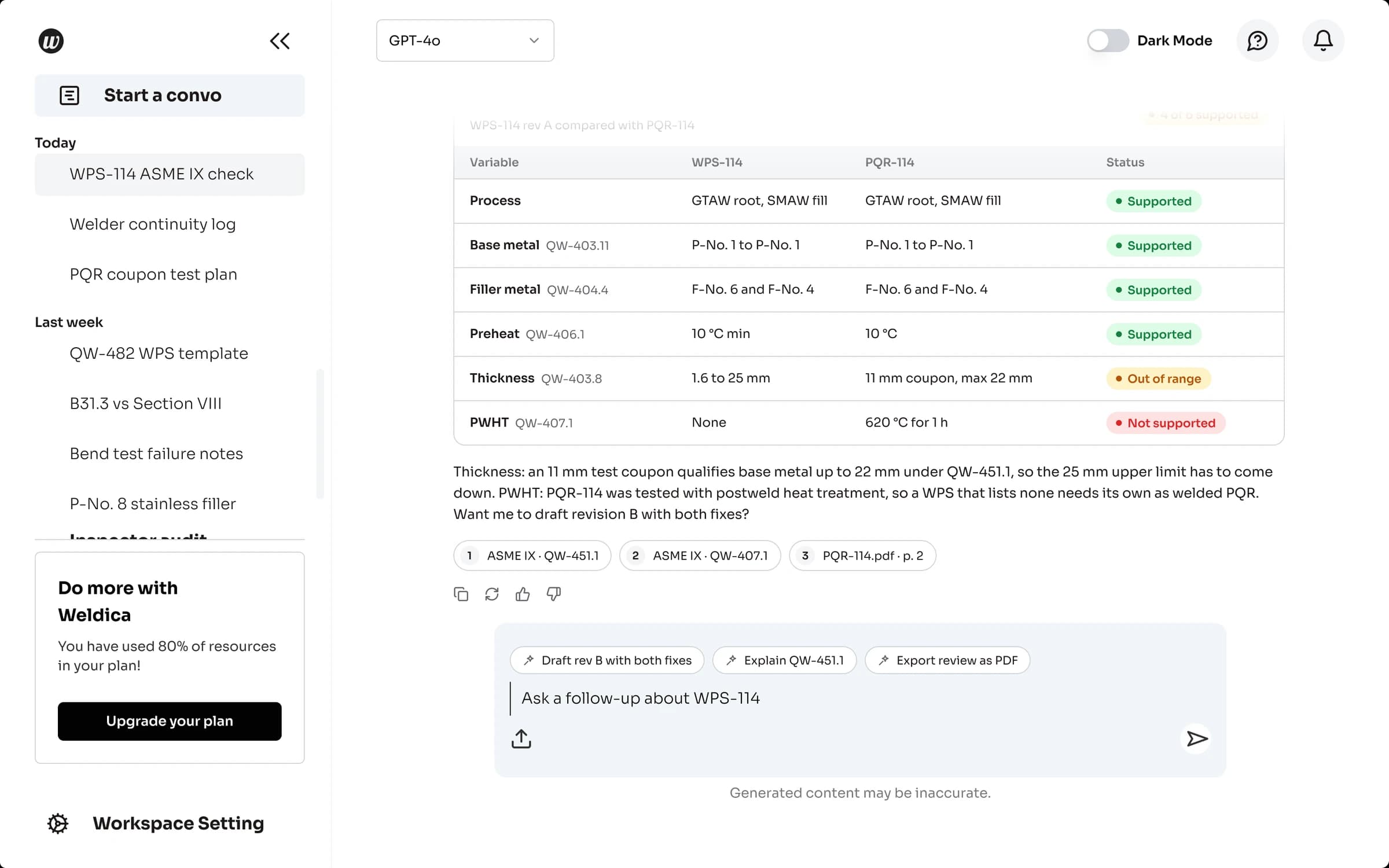The height and width of the screenshot is (868, 1389).
Task: Open Welder continuity log conversation
Action: [170, 224]
